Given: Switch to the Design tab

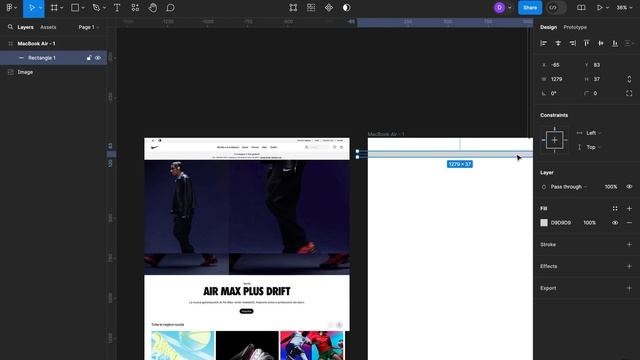Looking at the screenshot, I should click(x=548, y=27).
